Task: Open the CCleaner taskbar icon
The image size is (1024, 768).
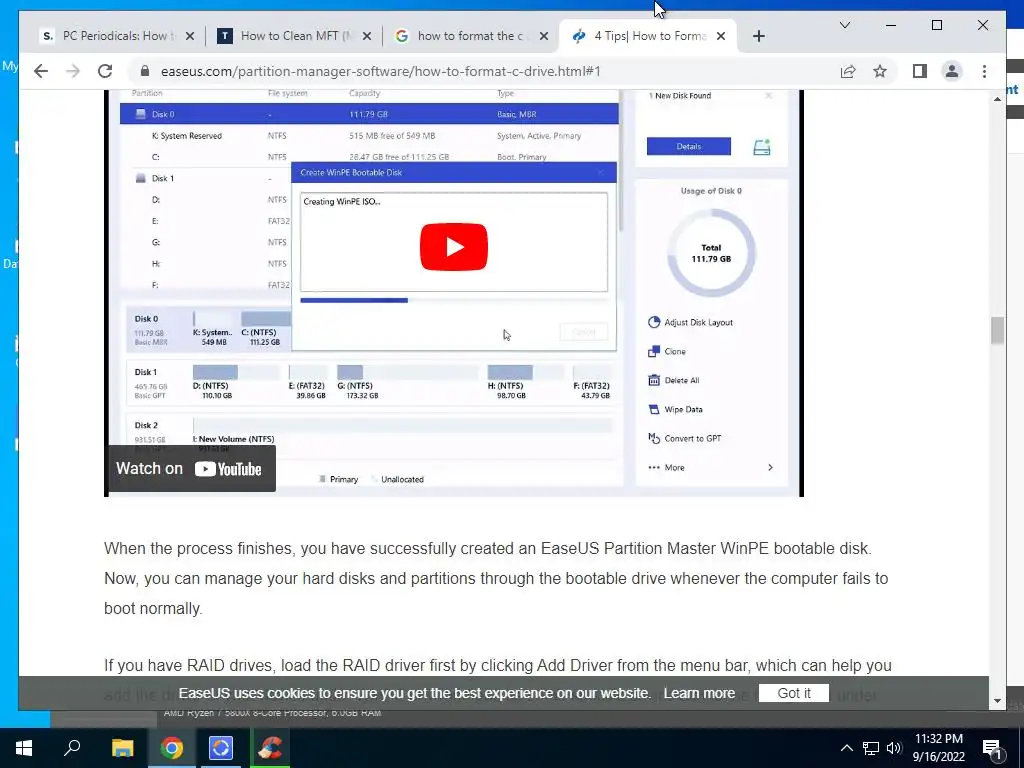Action: point(270,748)
